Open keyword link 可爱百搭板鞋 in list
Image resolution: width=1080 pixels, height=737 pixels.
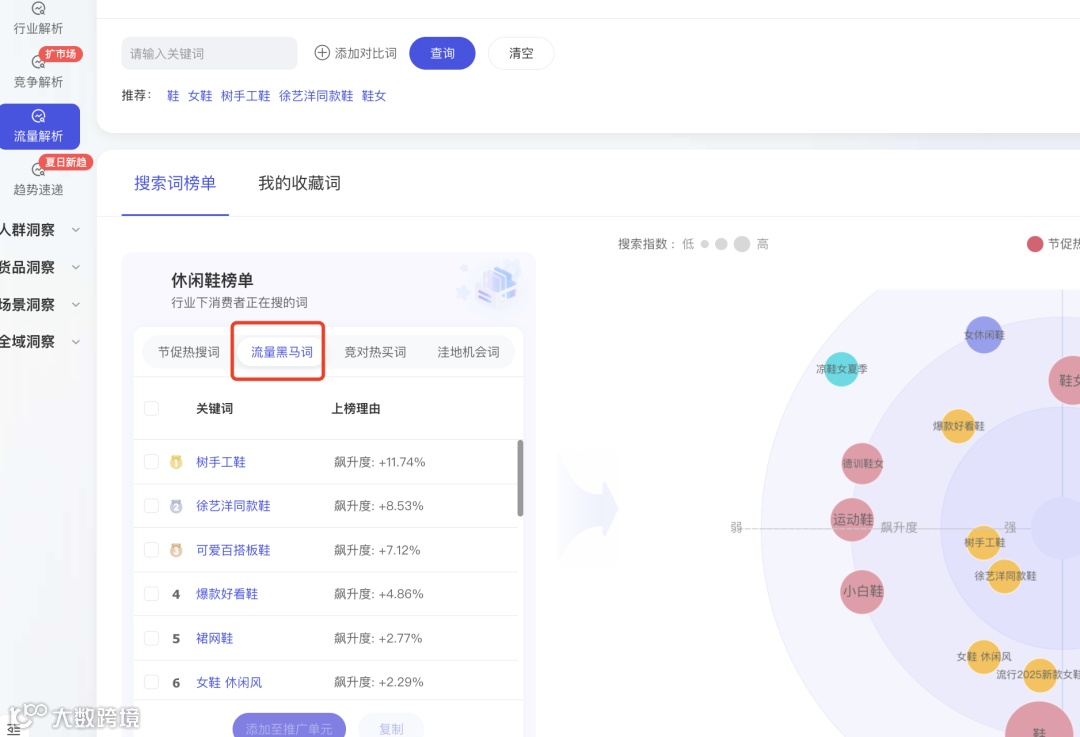point(233,550)
